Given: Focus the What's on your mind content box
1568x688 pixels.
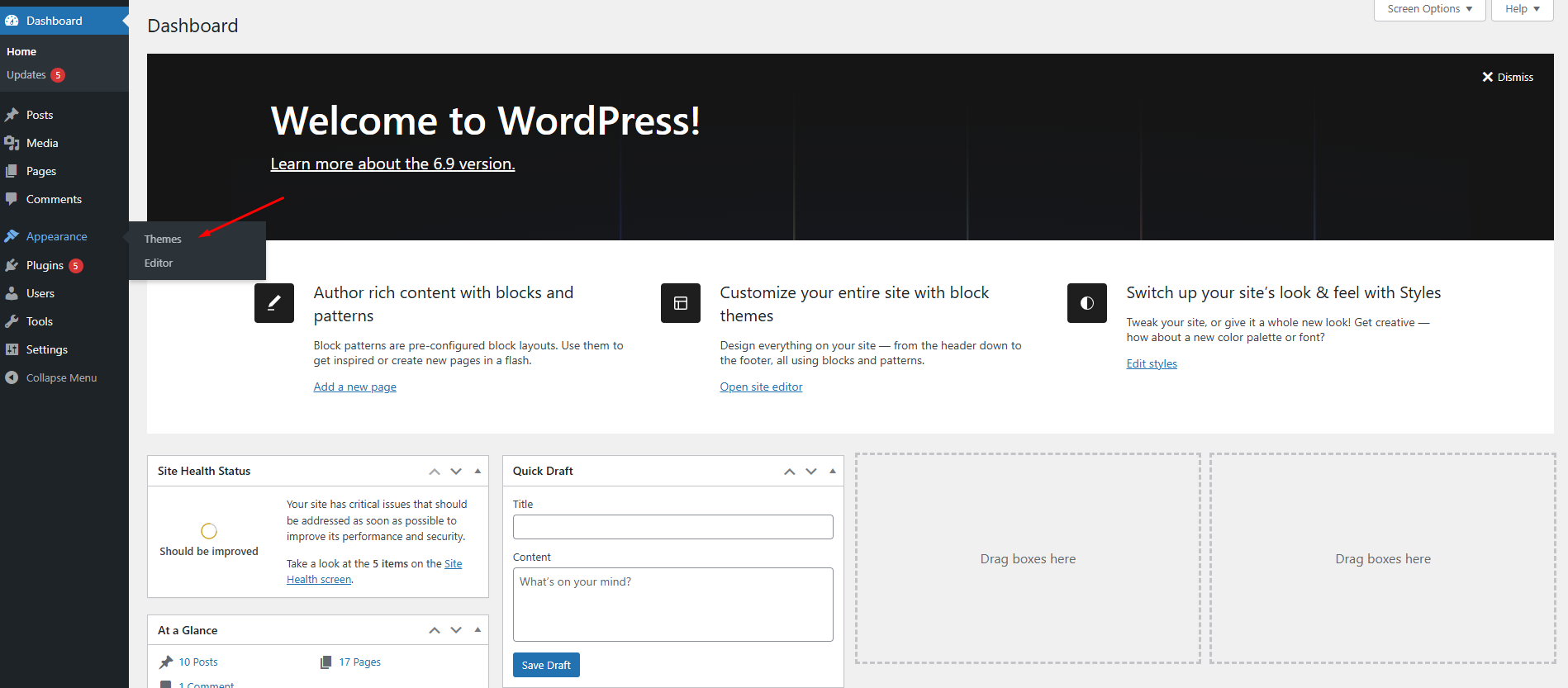Looking at the screenshot, I should 673,605.
